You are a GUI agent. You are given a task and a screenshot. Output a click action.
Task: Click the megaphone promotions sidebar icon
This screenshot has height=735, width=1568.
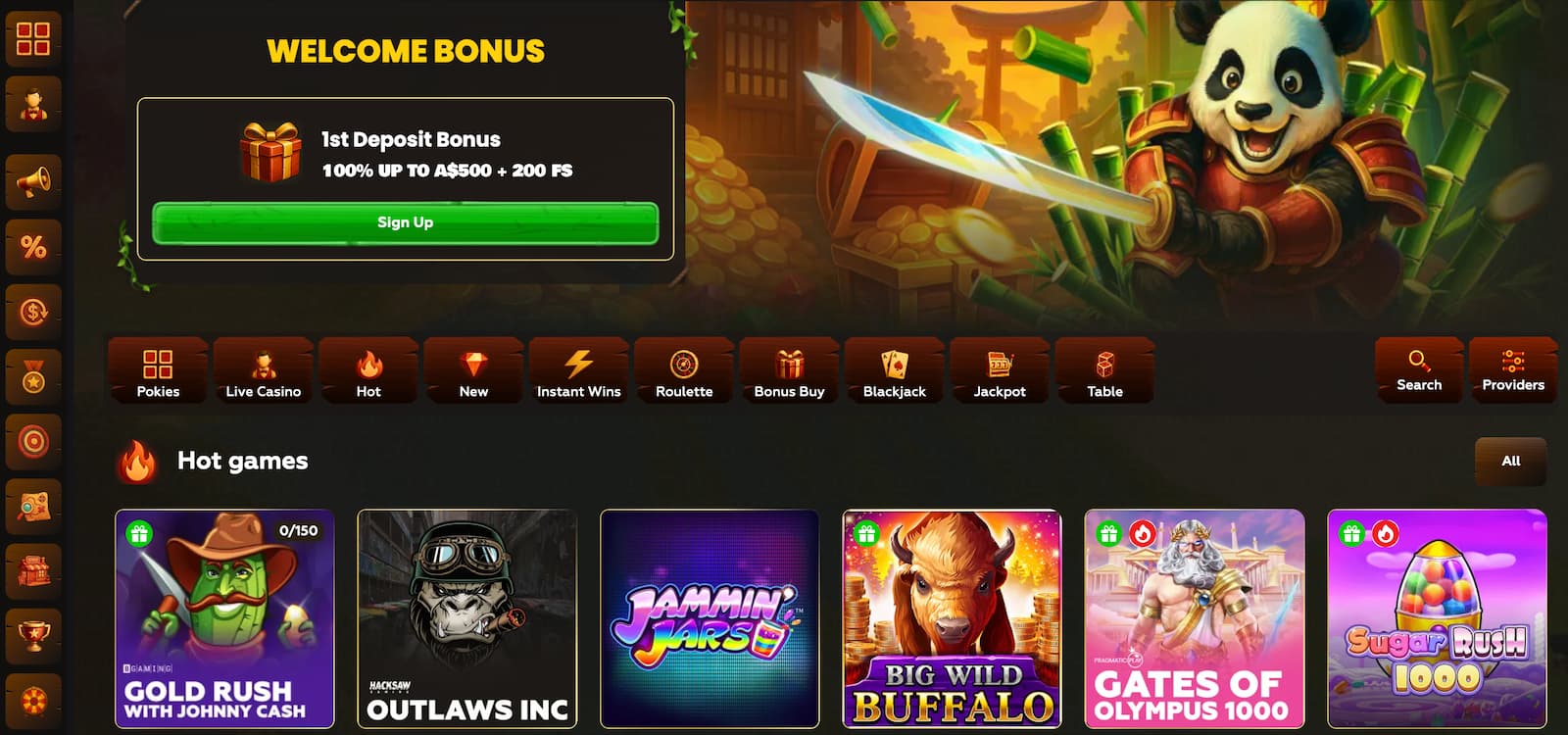[x=33, y=181]
